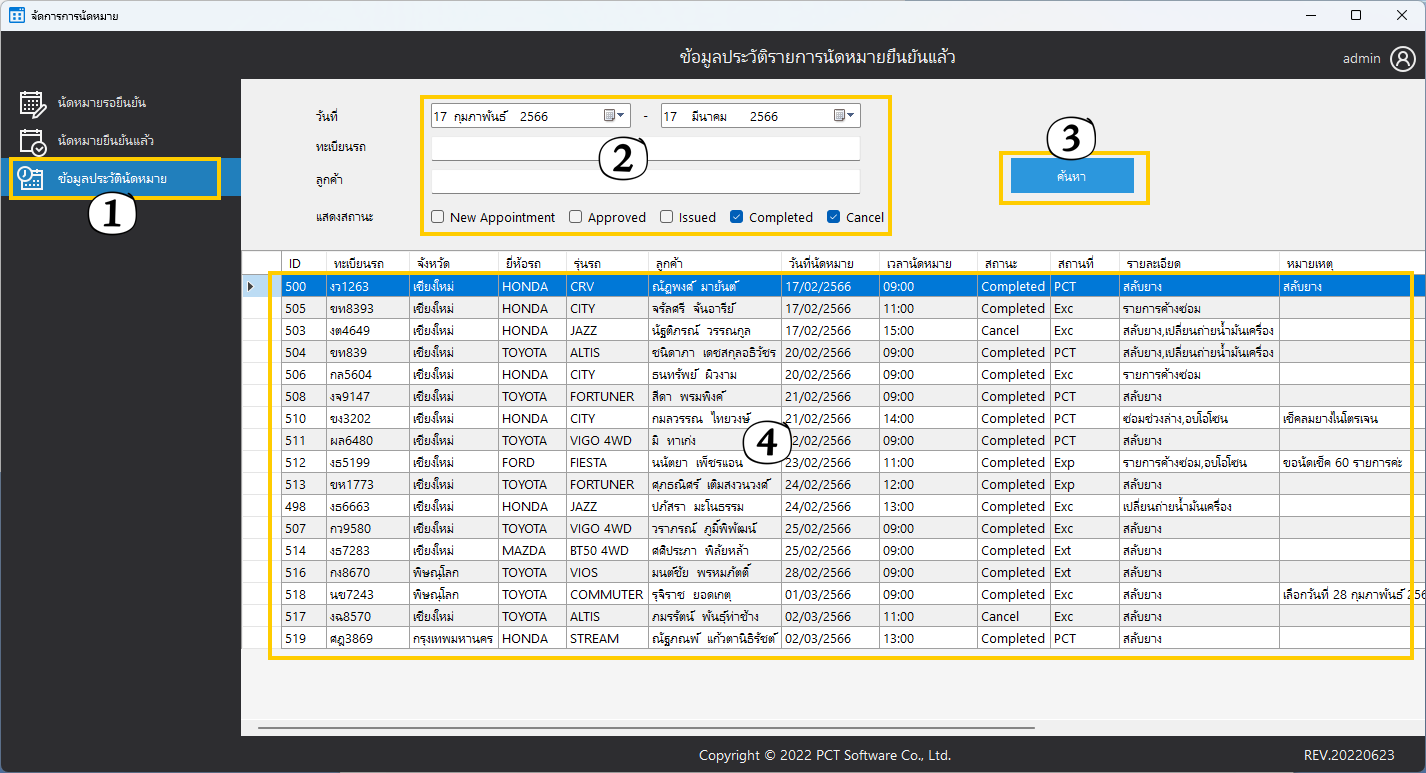Open the นัดหมายรอยืนยัน sidebar menu
Image resolution: width=1426 pixels, height=773 pixels.
point(108,103)
